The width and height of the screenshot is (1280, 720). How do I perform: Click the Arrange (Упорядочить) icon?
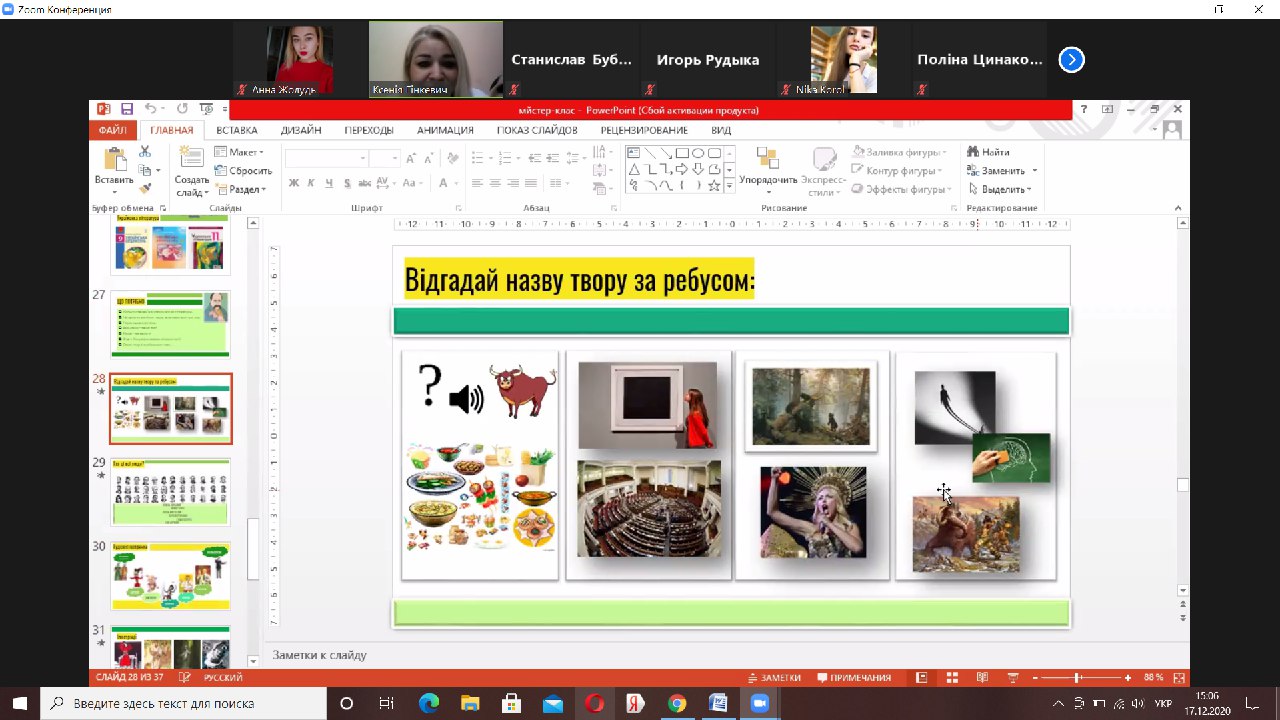click(x=767, y=159)
